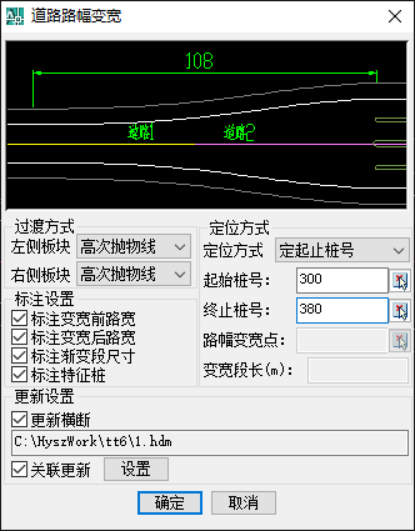Open 定位方式 dropdown showing 定起止桩号

pyautogui.click(x=342, y=250)
